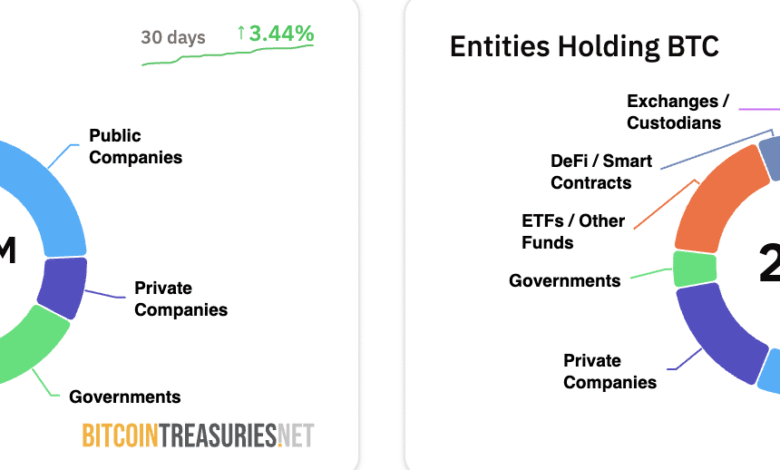The height and width of the screenshot is (470, 780).
Task: Click the green 3.44% change indicator
Action: pyautogui.click(x=281, y=34)
